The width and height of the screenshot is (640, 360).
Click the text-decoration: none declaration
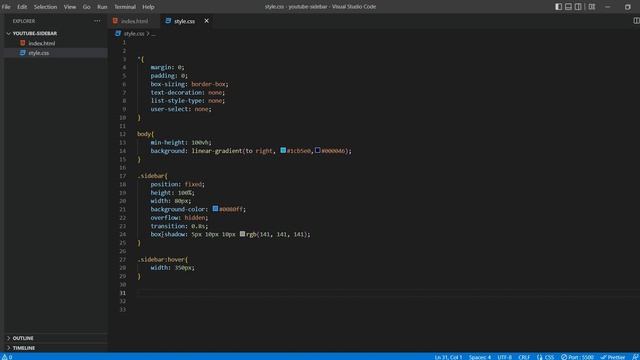(x=188, y=92)
